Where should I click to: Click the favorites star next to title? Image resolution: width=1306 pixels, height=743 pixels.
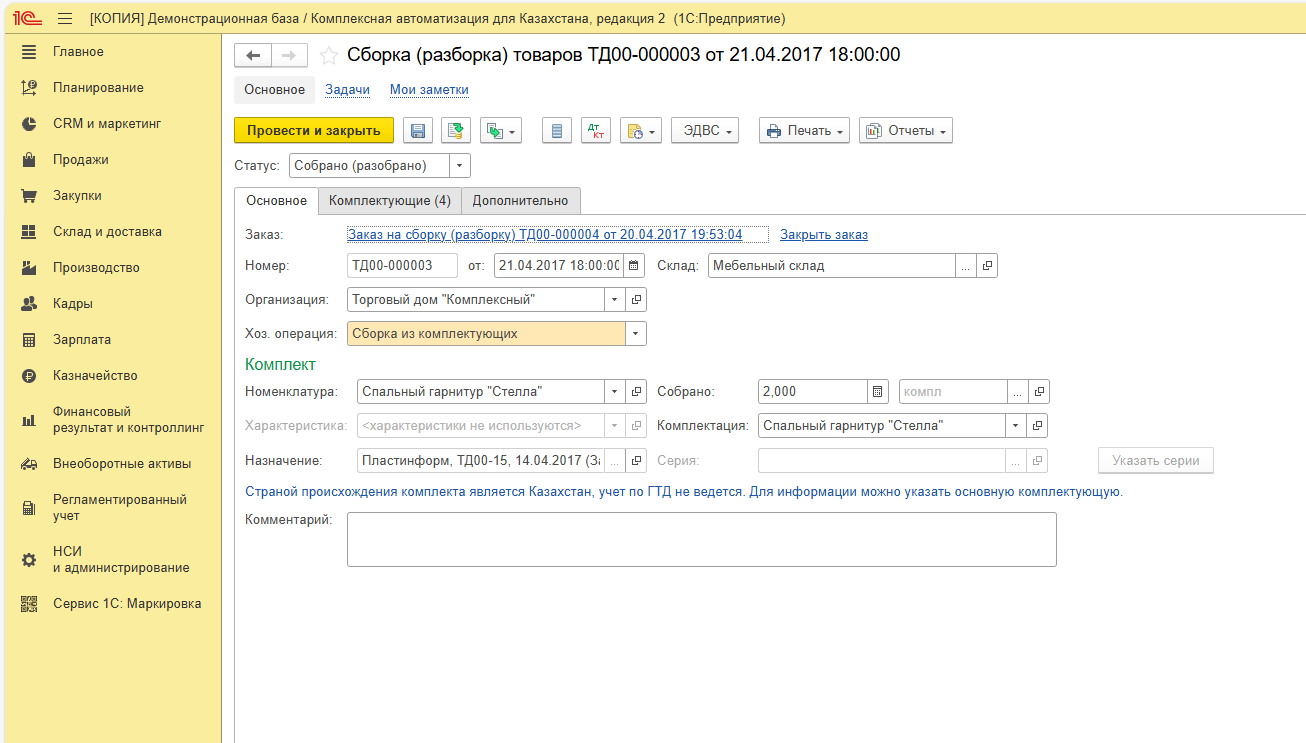click(328, 56)
